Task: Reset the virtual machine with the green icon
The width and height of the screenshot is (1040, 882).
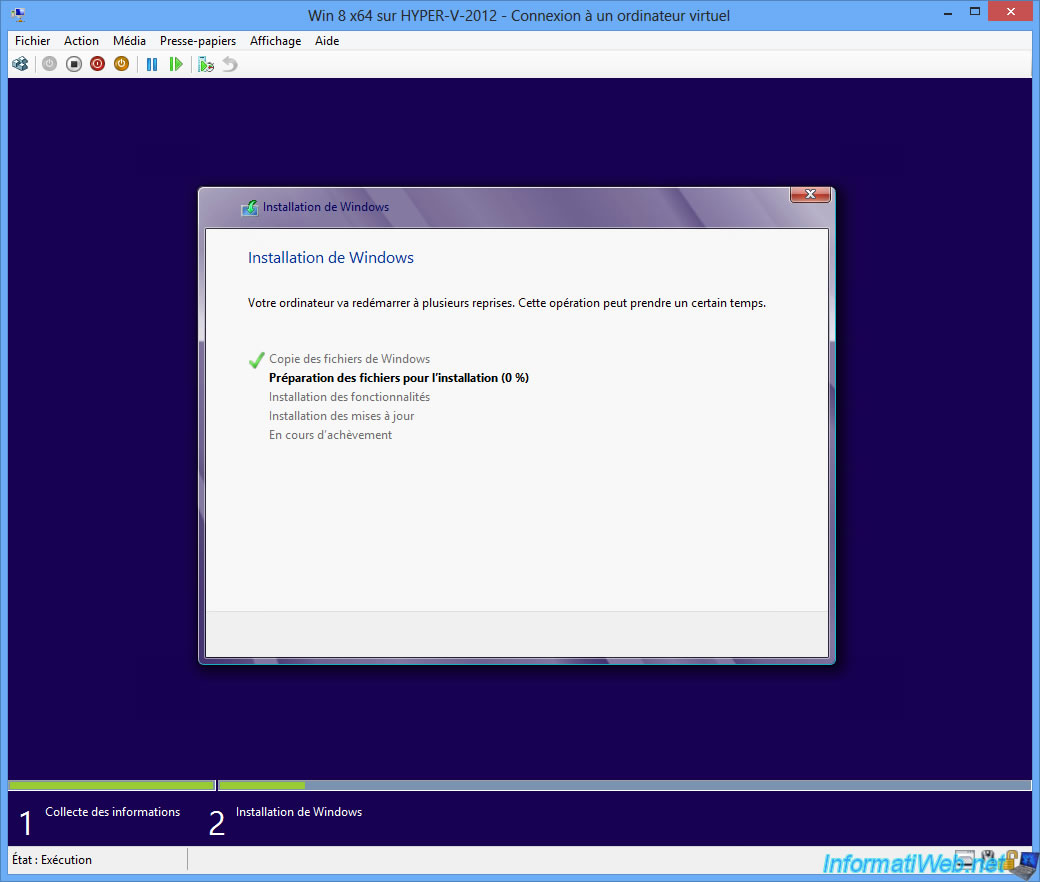Action: [176, 64]
